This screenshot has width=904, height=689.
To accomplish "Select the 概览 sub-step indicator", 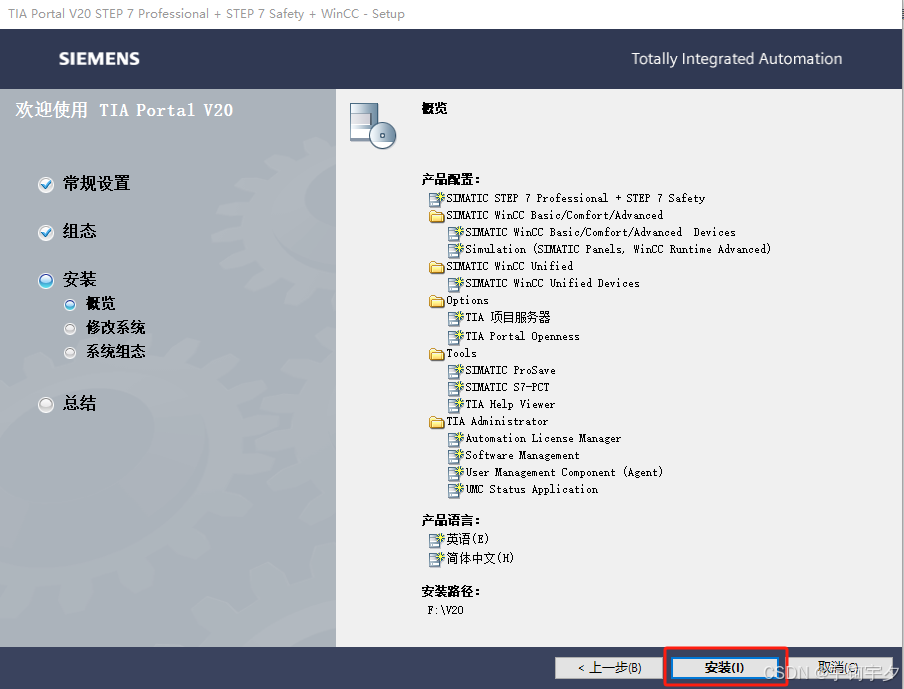I will click(70, 304).
